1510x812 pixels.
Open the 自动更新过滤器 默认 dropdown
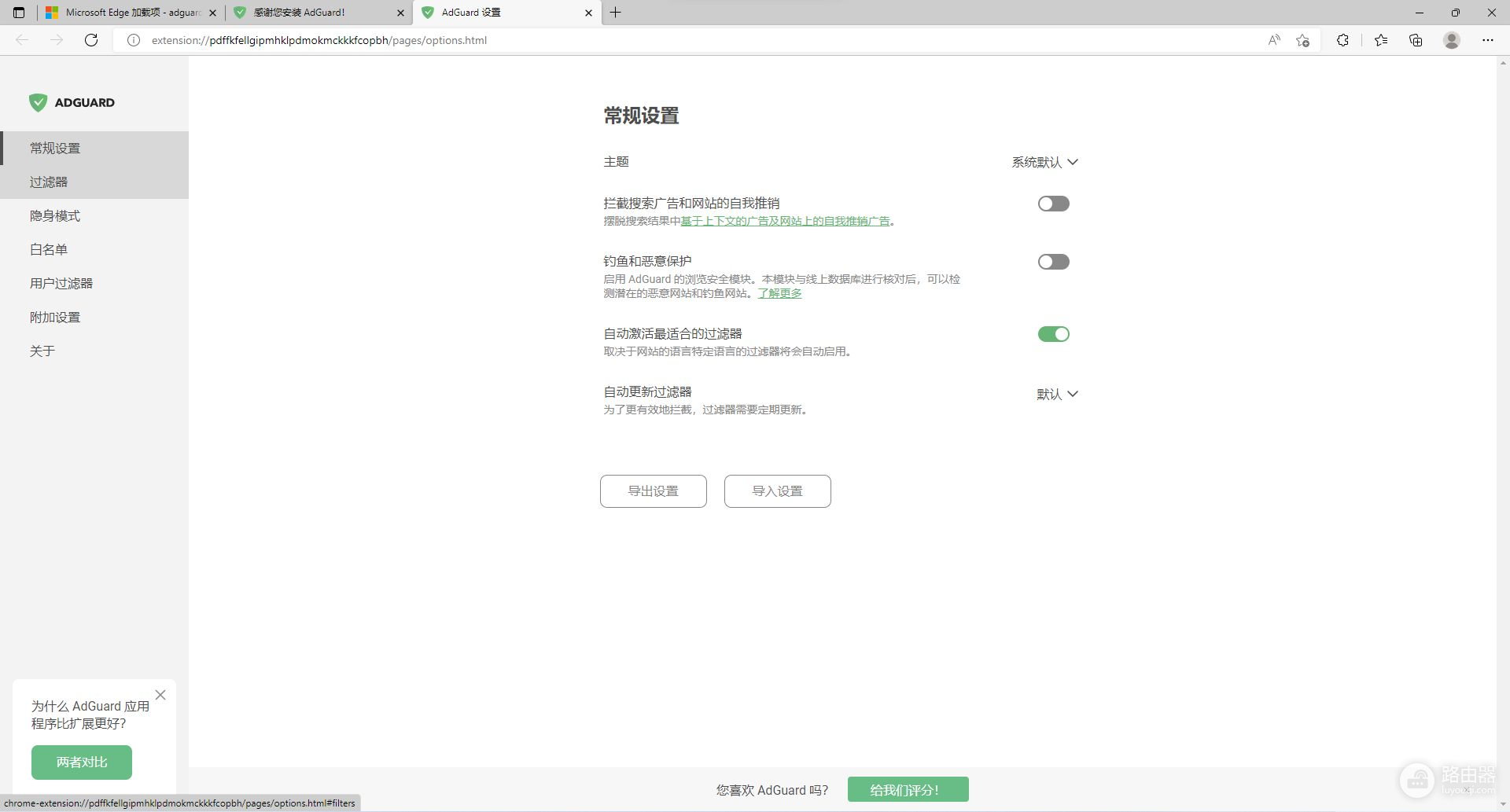tap(1057, 394)
